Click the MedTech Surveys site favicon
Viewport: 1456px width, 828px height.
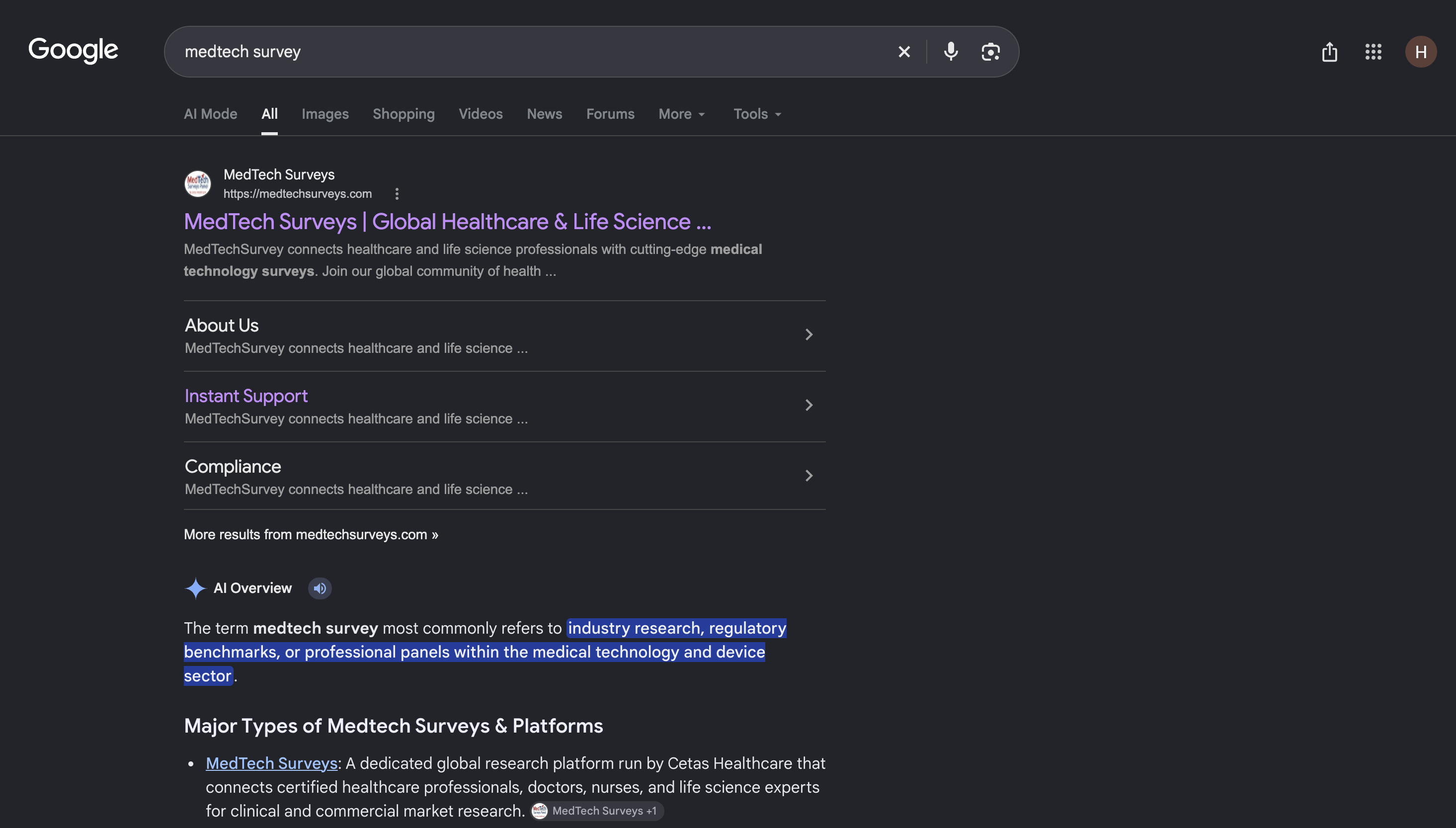coord(197,184)
